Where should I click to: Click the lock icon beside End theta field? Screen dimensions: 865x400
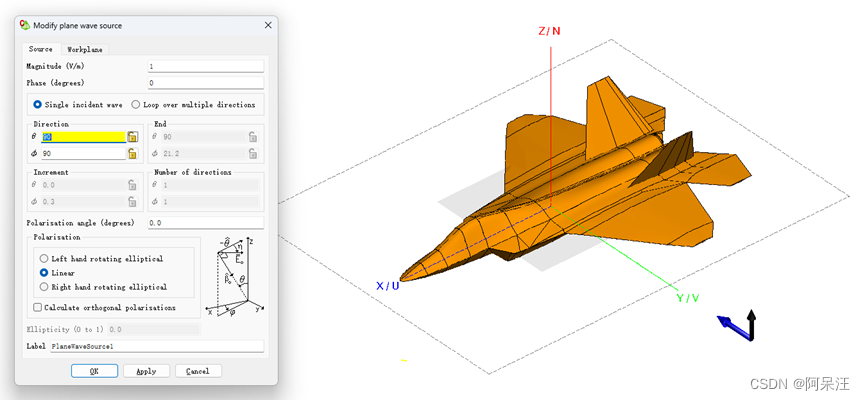point(253,137)
